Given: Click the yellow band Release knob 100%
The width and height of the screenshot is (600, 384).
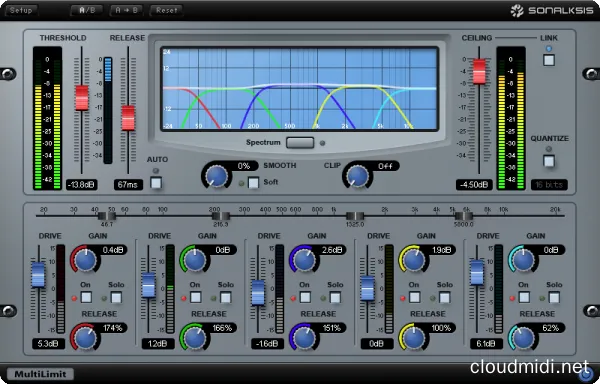Looking at the screenshot, I should point(414,338).
